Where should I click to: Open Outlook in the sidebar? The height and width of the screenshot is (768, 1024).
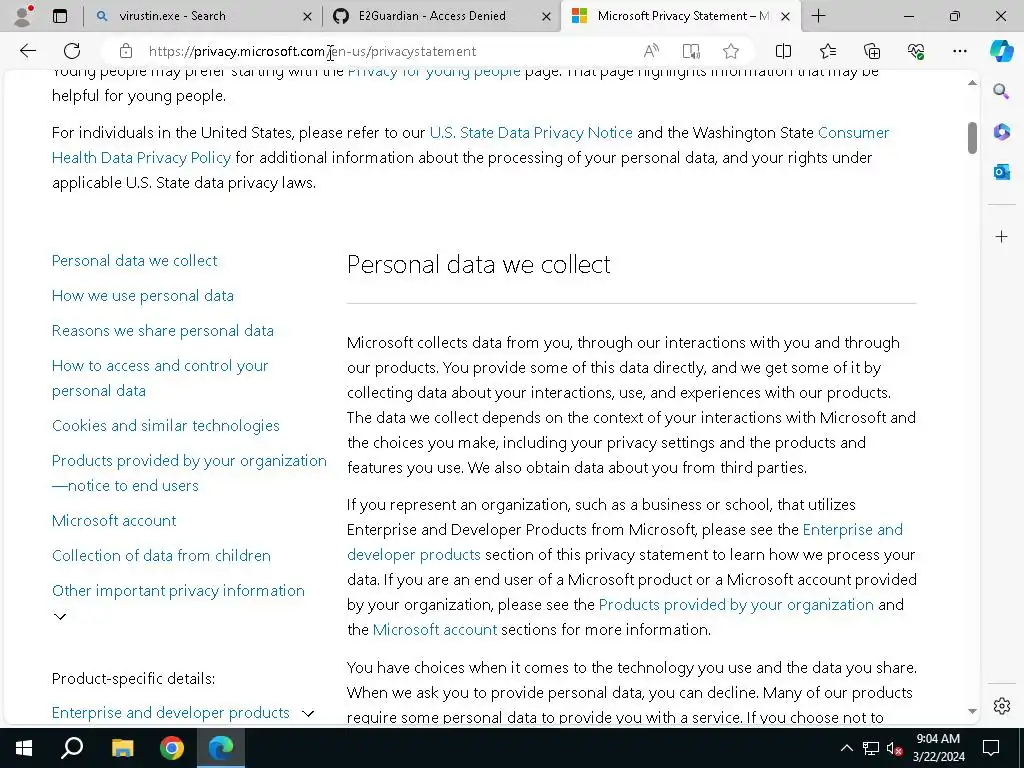(1001, 172)
